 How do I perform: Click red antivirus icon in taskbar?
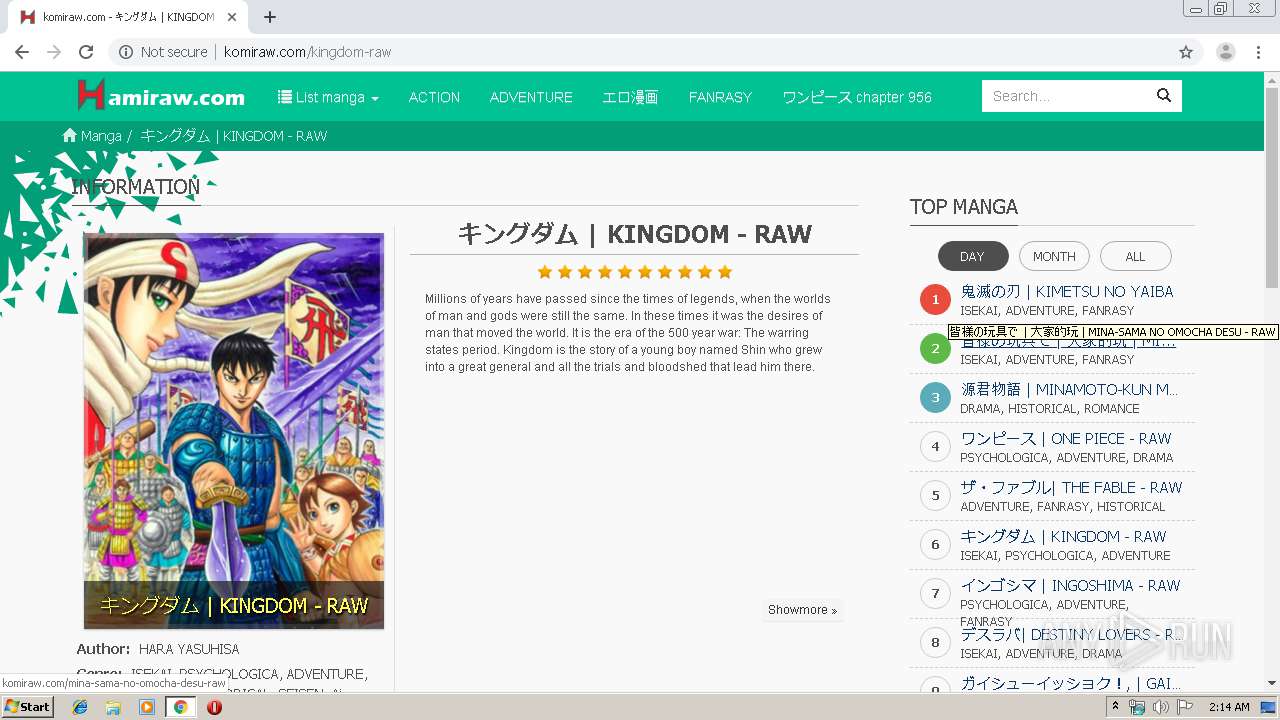[x=214, y=707]
